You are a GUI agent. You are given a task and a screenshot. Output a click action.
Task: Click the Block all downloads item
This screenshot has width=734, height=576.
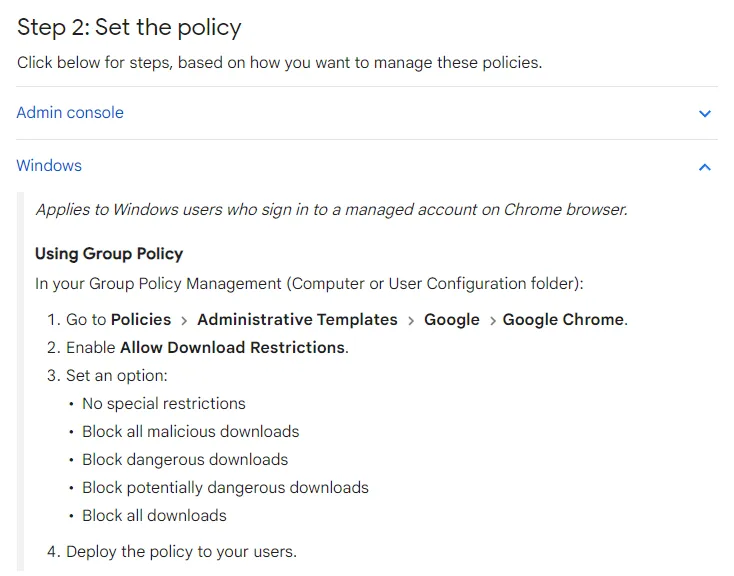pyautogui.click(x=154, y=516)
